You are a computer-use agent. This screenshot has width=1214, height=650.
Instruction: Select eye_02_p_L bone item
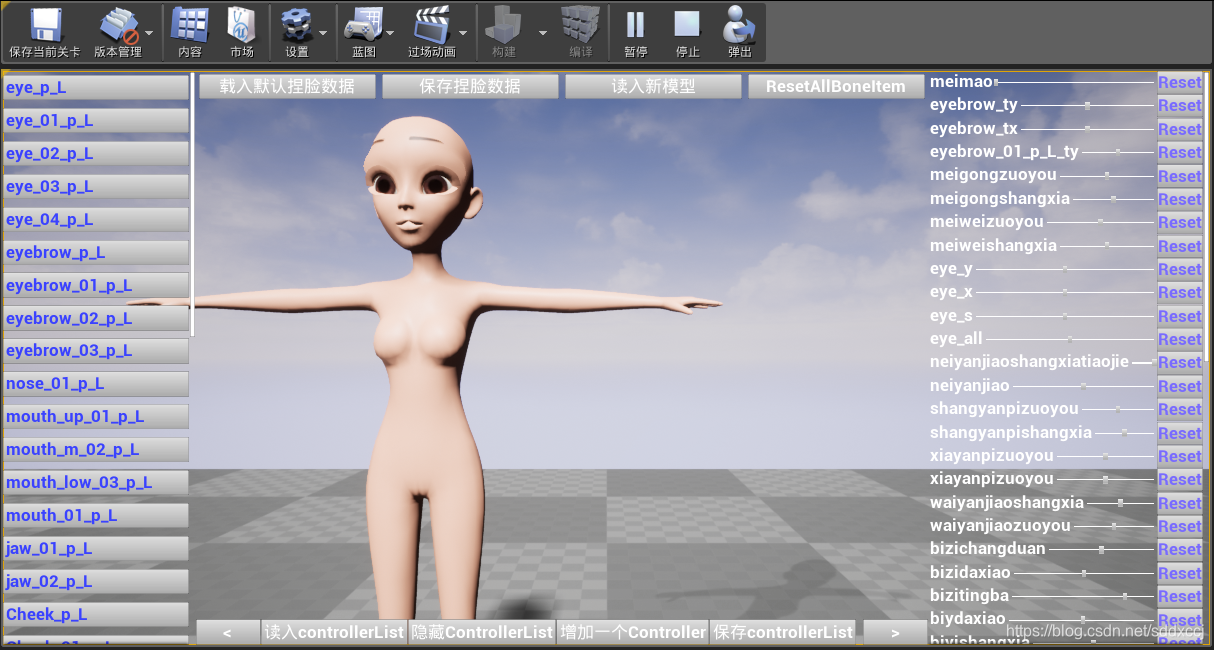point(96,154)
